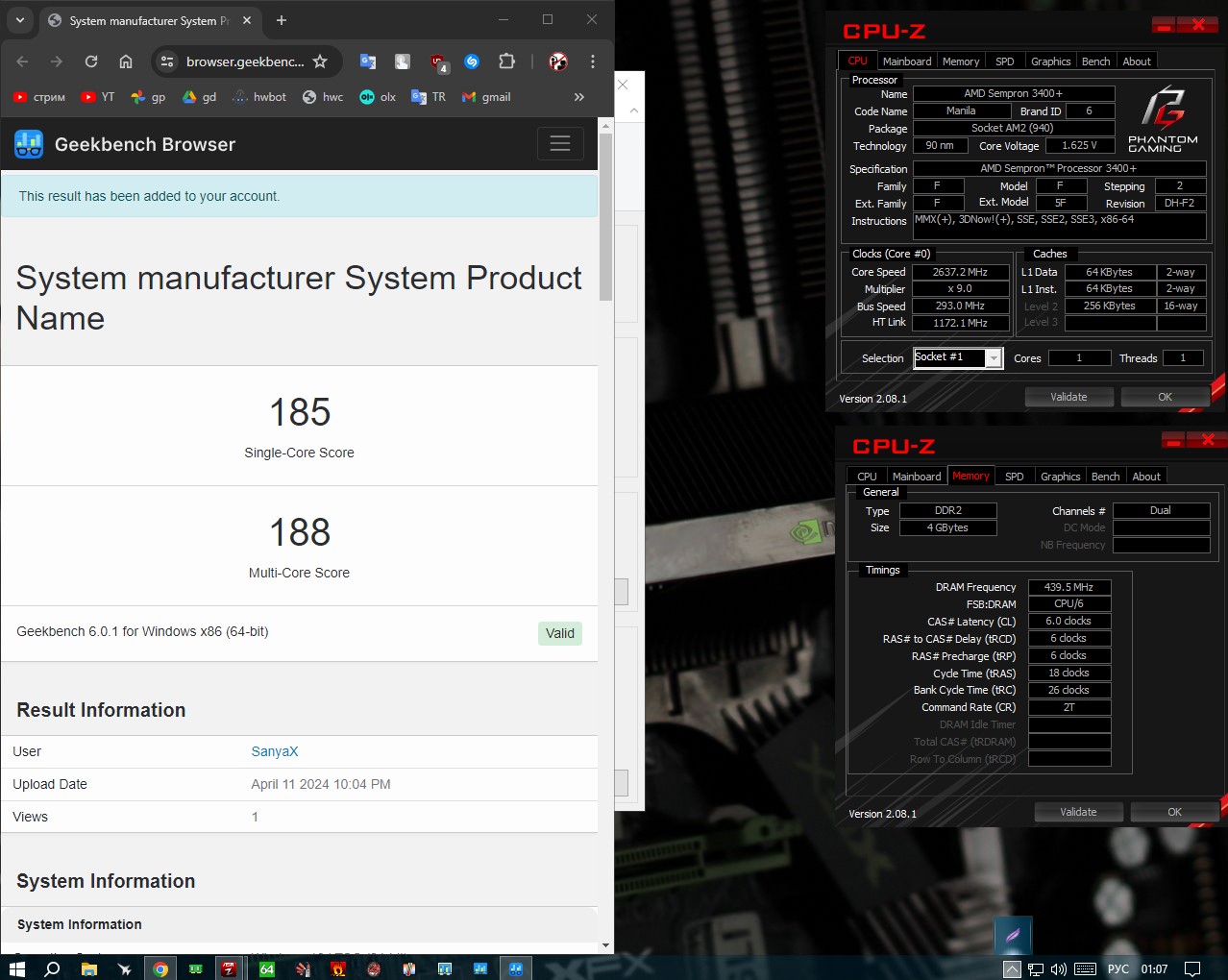This screenshot has height=980, width=1228.
Task: Open a new browser tab
Action: 282,20
